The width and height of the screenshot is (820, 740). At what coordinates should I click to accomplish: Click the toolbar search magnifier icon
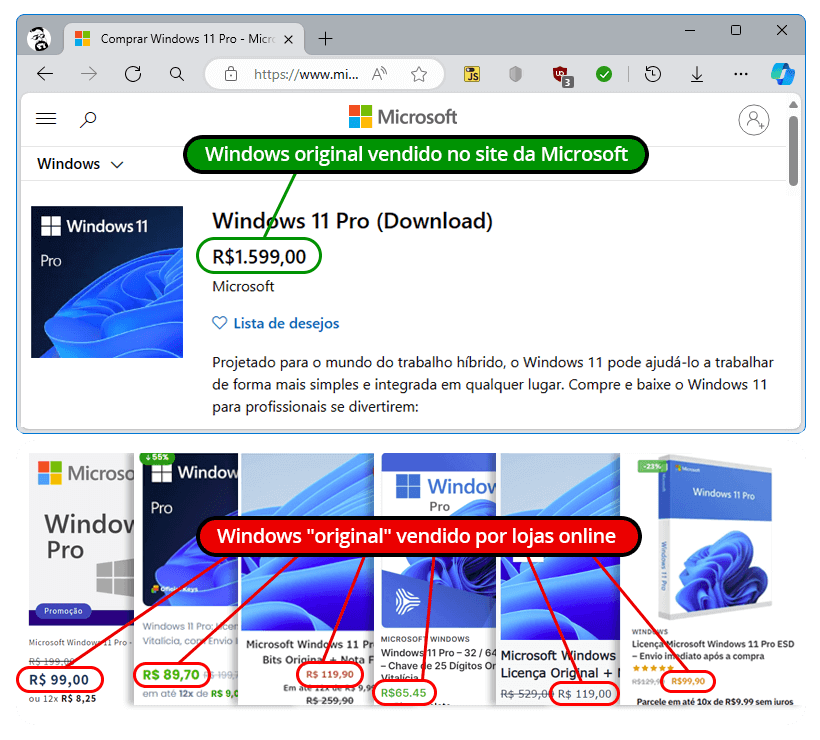tap(177, 74)
